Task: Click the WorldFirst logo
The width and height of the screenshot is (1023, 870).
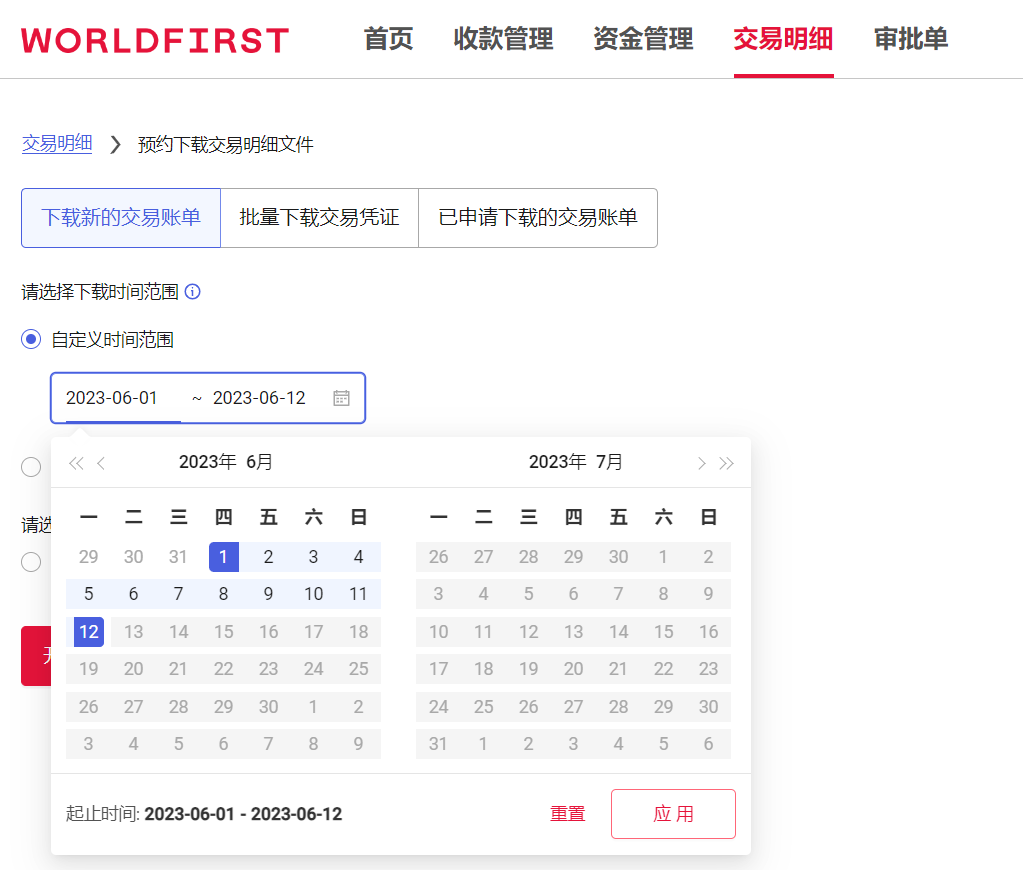Action: (x=155, y=40)
